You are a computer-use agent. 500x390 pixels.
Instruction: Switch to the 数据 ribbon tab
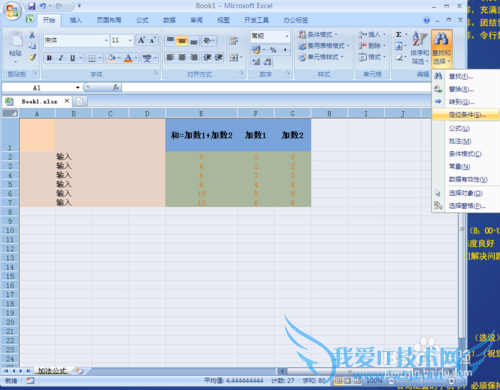pyautogui.click(x=169, y=20)
